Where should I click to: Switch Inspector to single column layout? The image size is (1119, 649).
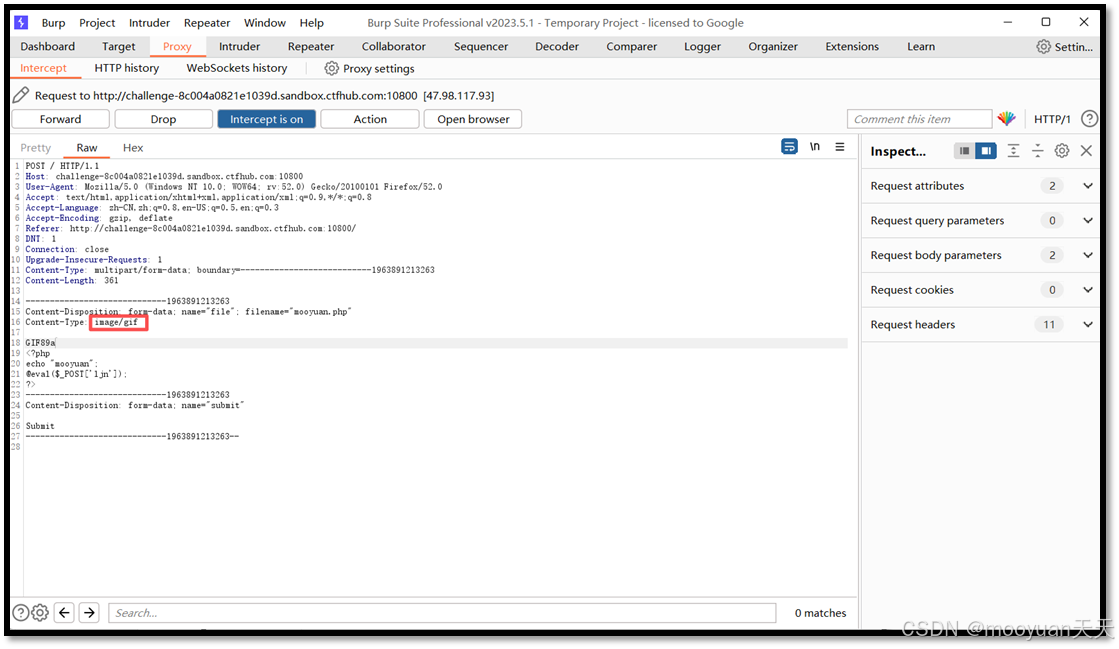965,151
